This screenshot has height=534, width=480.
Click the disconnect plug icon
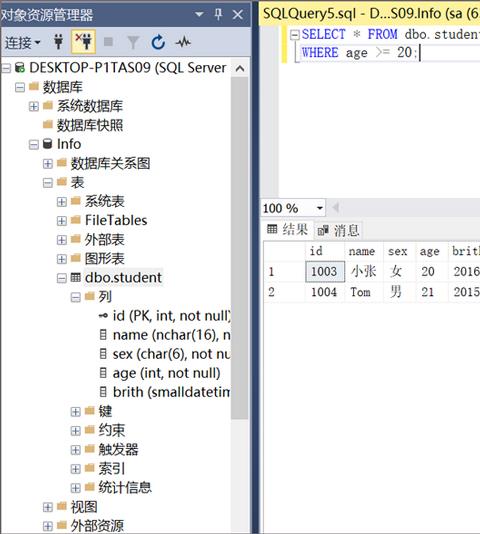click(x=83, y=42)
